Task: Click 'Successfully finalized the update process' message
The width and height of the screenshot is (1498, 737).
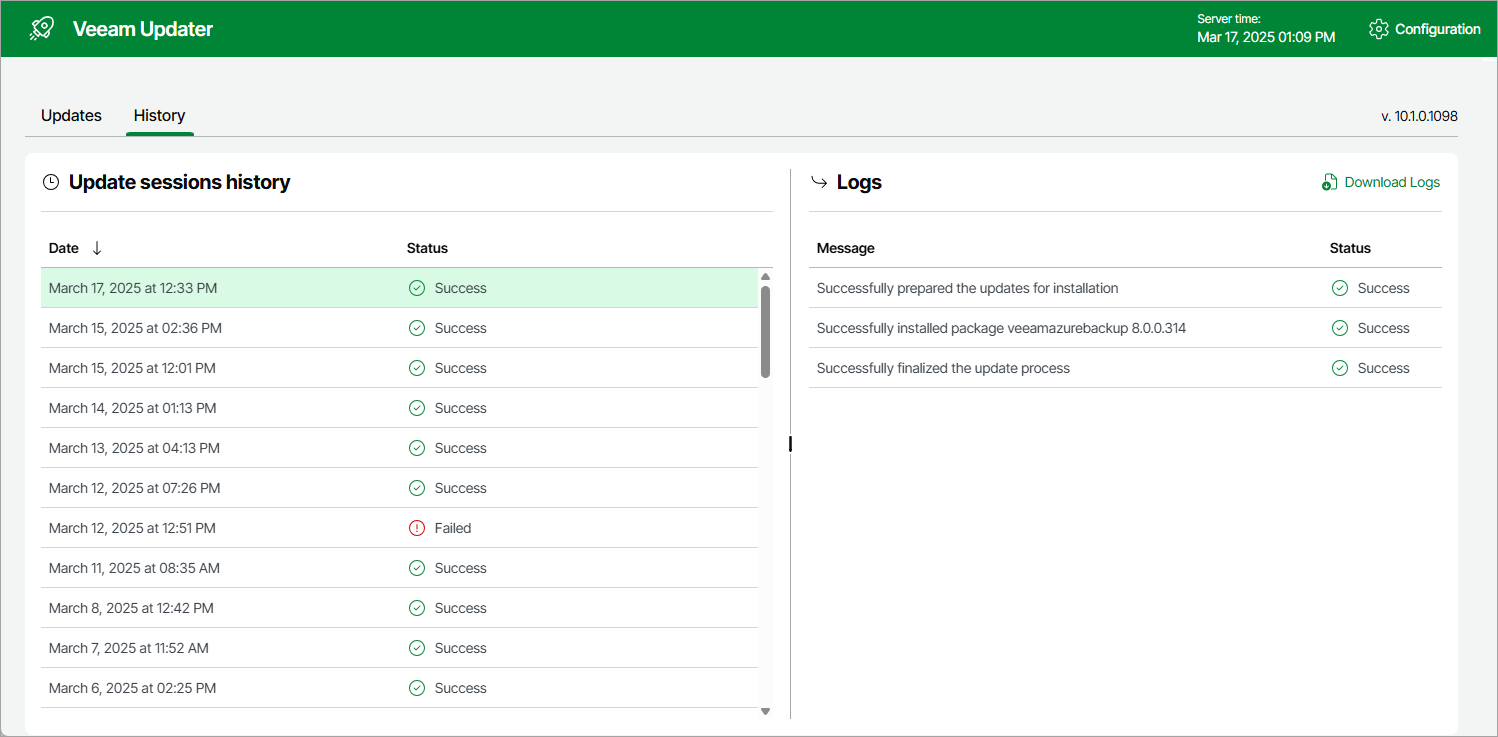Action: click(x=943, y=368)
